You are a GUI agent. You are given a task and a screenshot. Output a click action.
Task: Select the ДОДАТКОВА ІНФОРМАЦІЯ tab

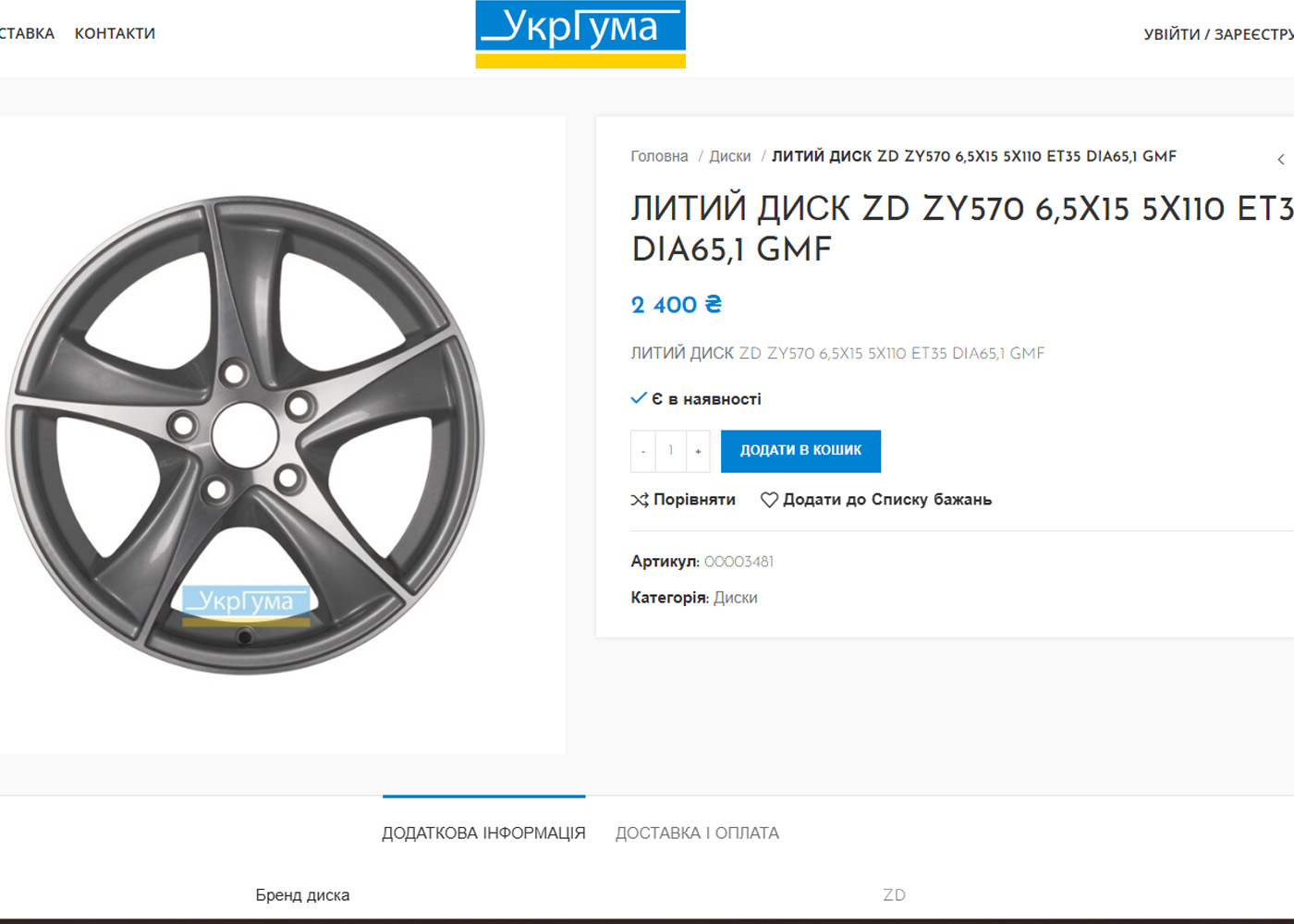[483, 833]
